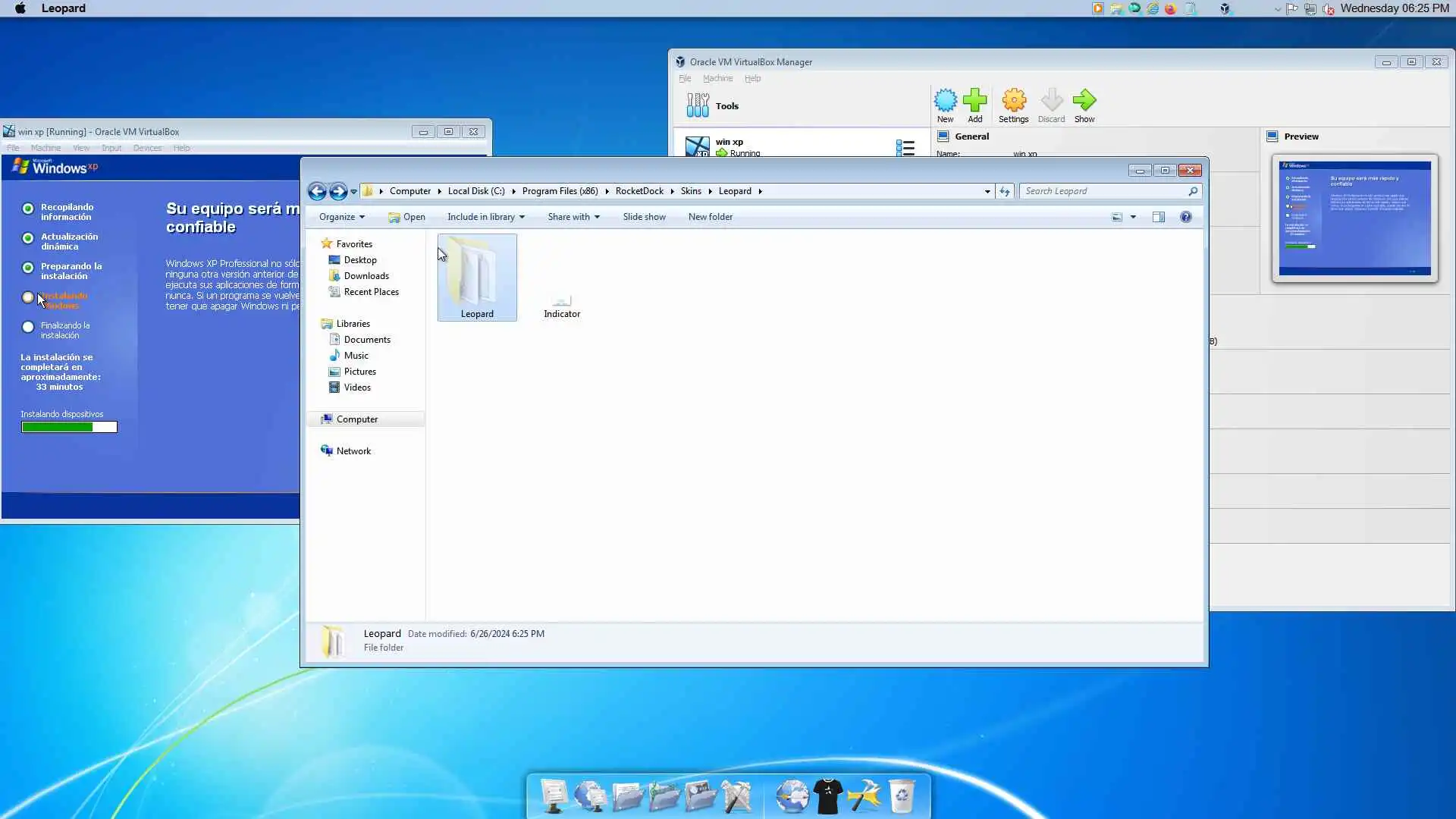Screen dimensions: 1456x819
Task: Click the New folder button
Action: pyautogui.click(x=710, y=217)
